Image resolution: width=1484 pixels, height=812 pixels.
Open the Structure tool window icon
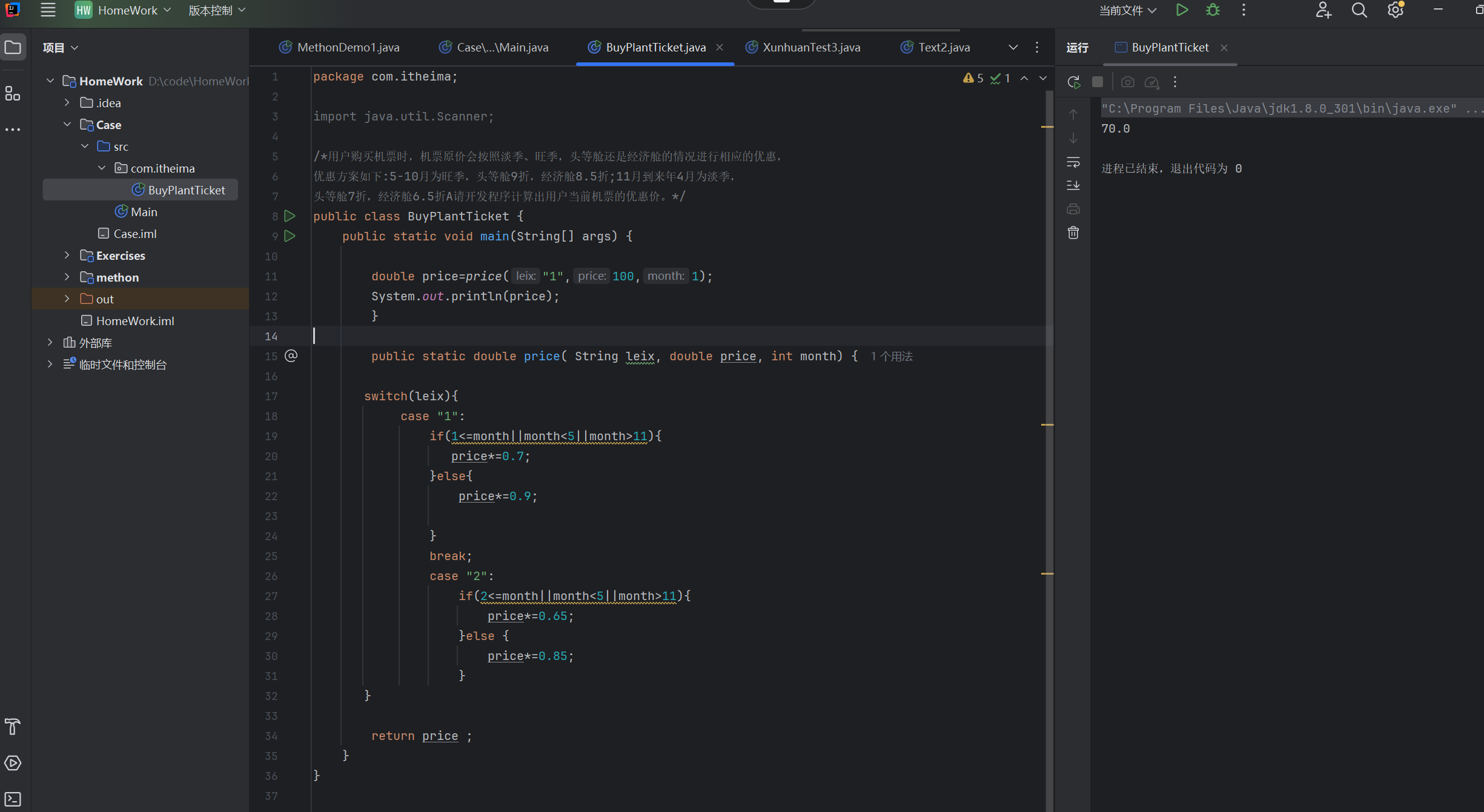[x=13, y=93]
